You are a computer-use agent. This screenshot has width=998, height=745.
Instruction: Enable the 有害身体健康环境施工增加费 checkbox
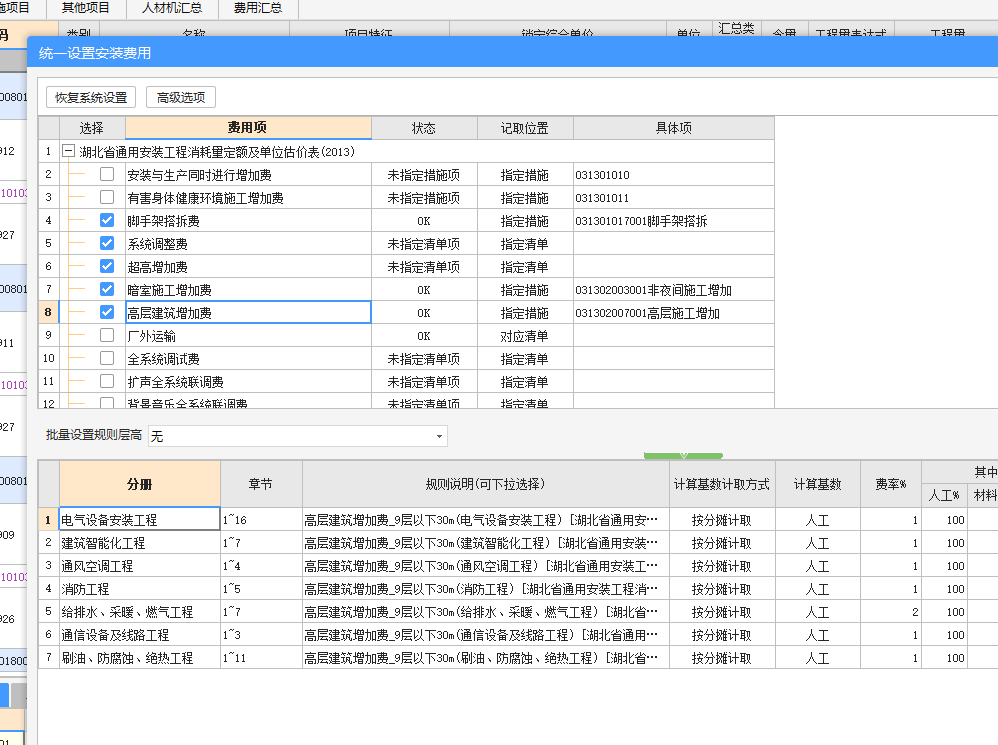107,197
